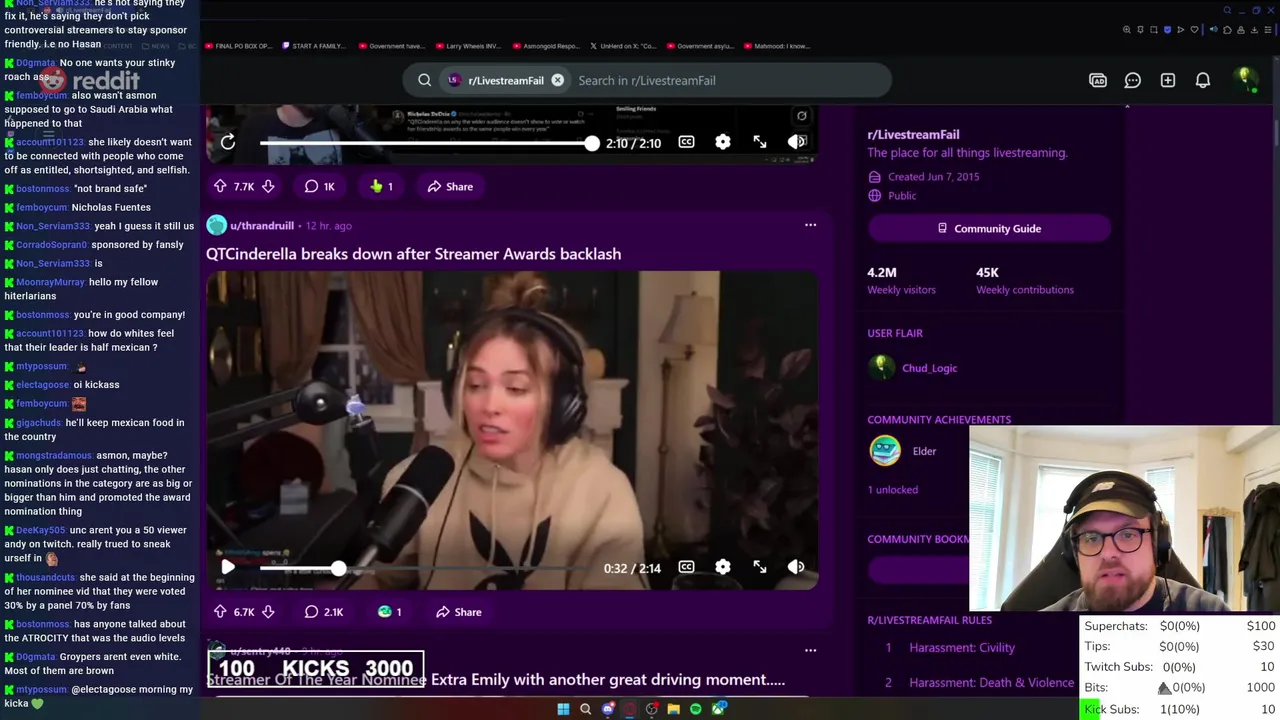Click the create post plus icon
Screen dimensions: 1280x720
click(x=1168, y=80)
